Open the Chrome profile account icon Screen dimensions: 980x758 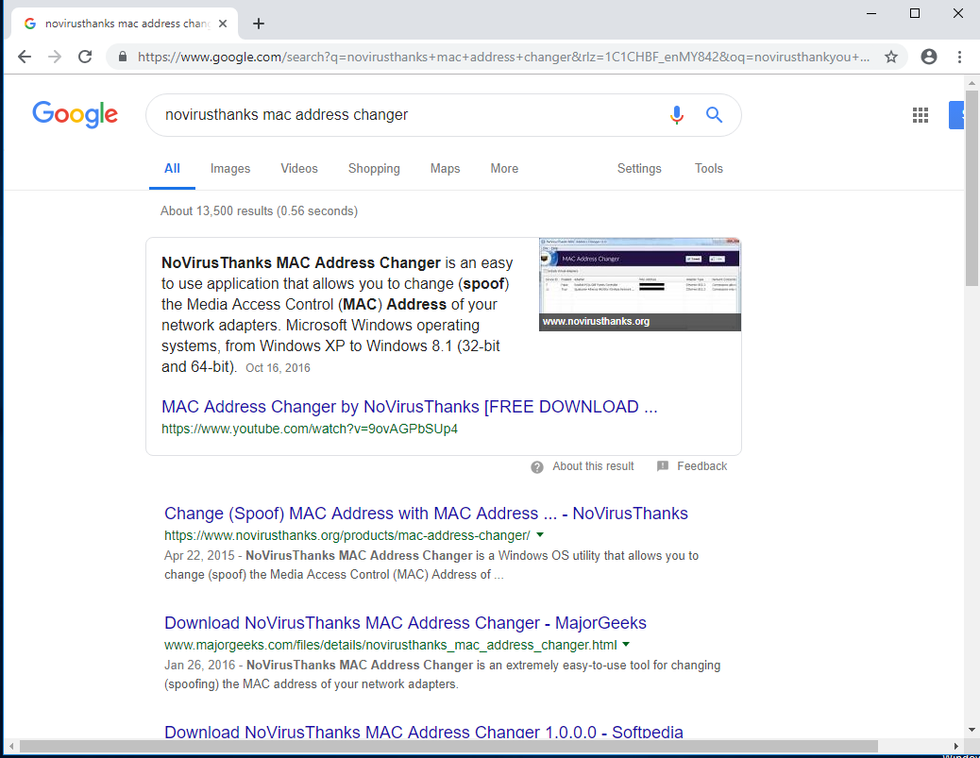point(929,57)
